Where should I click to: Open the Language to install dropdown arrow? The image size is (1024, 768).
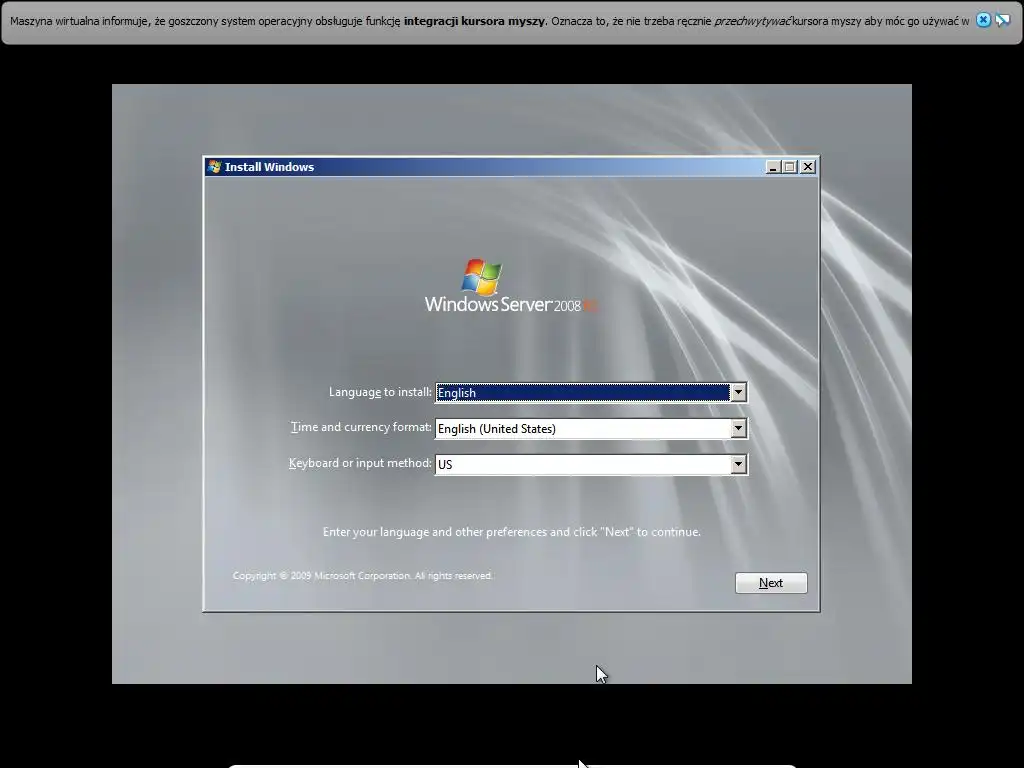[738, 392]
